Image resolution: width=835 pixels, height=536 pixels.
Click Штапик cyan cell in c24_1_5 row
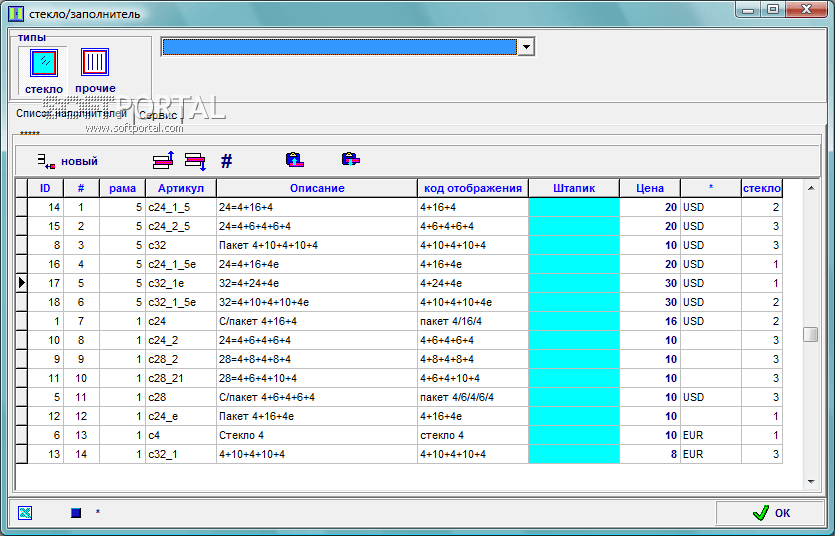click(x=574, y=207)
